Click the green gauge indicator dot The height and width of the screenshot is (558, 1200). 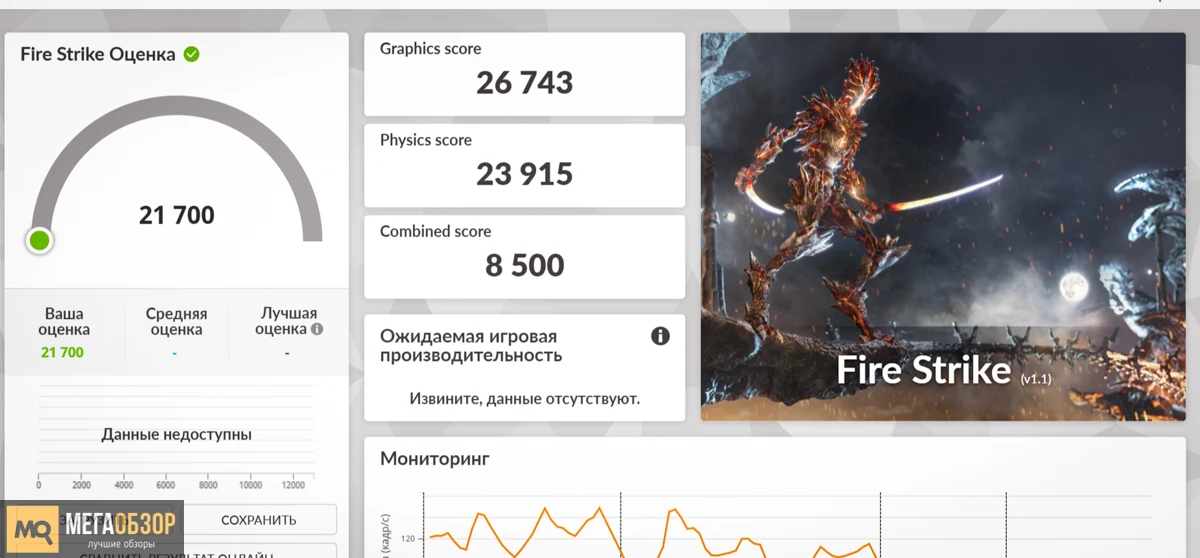pos(40,240)
